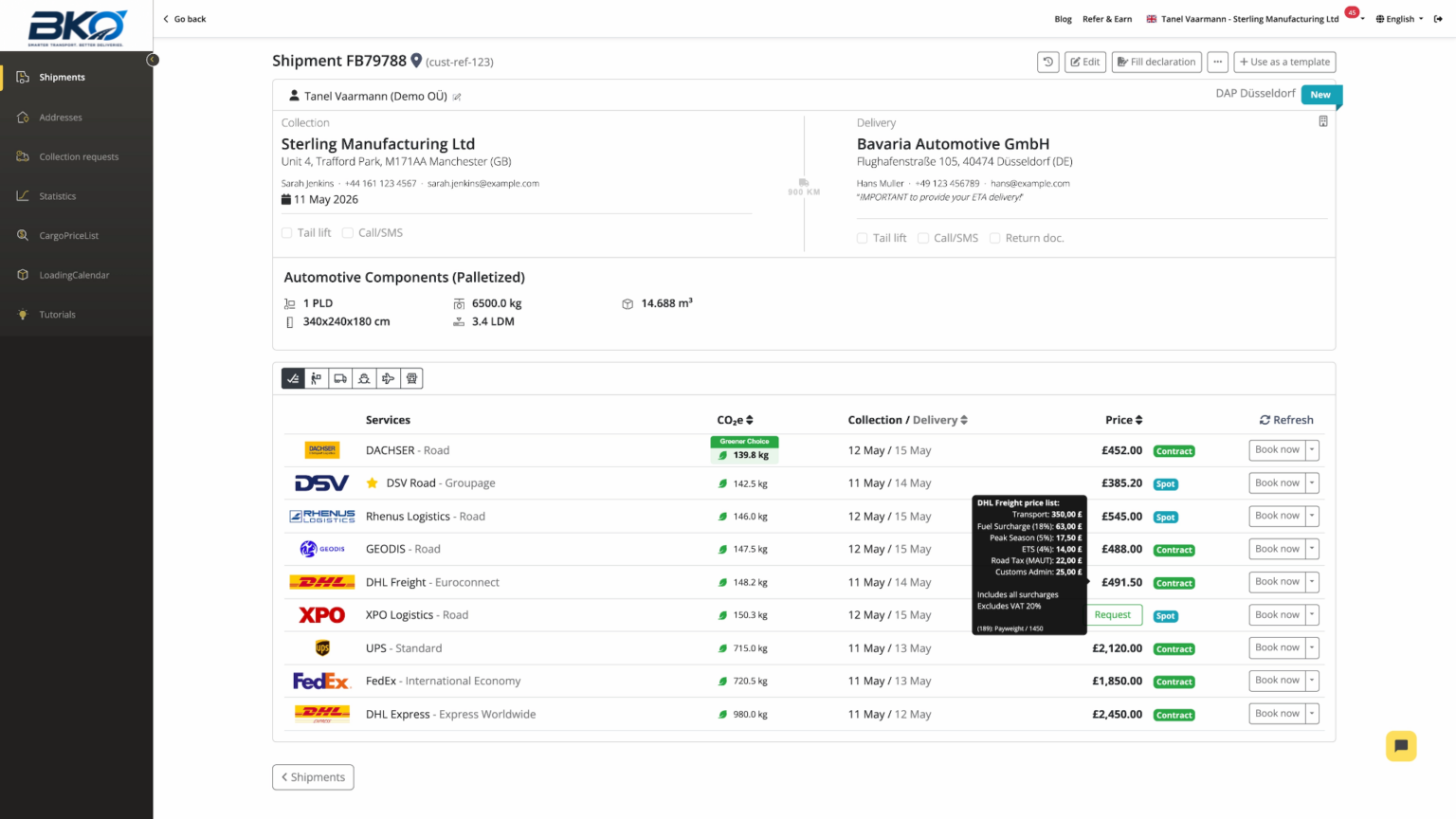Viewport: 1456px width, 819px height.
Task: Filter services by sea freight ship icon
Action: pos(364,378)
